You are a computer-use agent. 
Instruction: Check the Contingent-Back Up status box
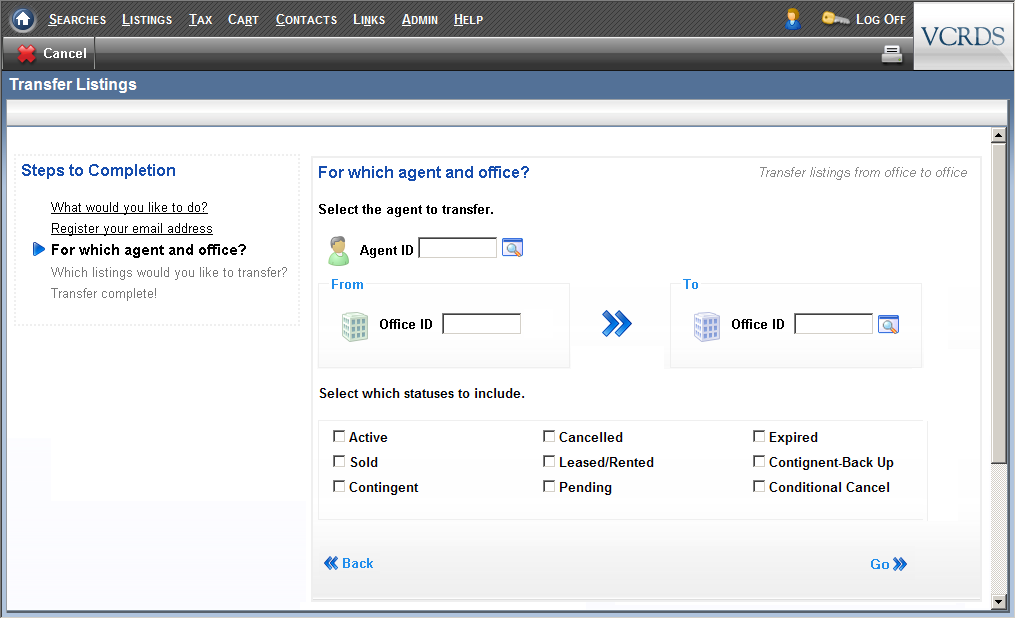point(759,461)
